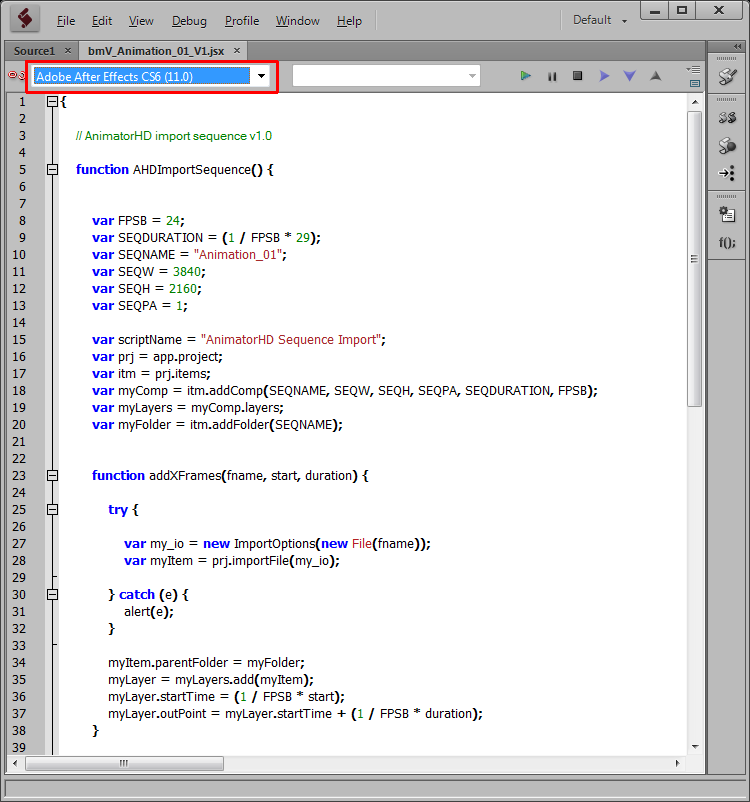The width and height of the screenshot is (750, 802).
Task: Switch to the Source1 tab
Action: [34, 51]
